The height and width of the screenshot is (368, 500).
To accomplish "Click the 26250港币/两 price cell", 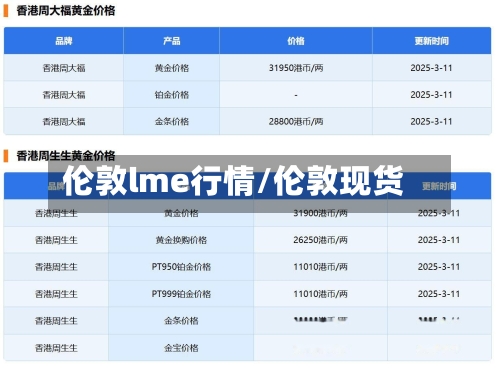I will click(320, 240).
